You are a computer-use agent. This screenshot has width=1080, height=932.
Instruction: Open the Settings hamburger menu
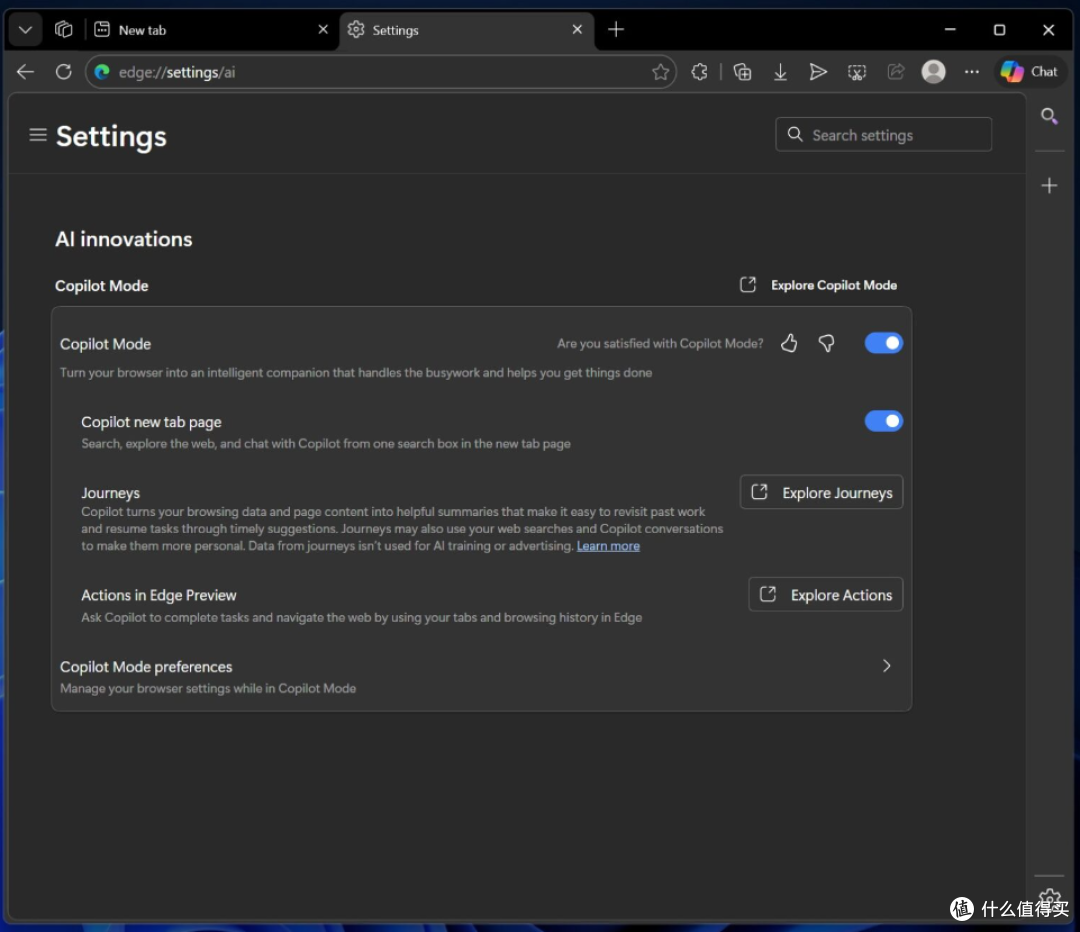click(38, 135)
